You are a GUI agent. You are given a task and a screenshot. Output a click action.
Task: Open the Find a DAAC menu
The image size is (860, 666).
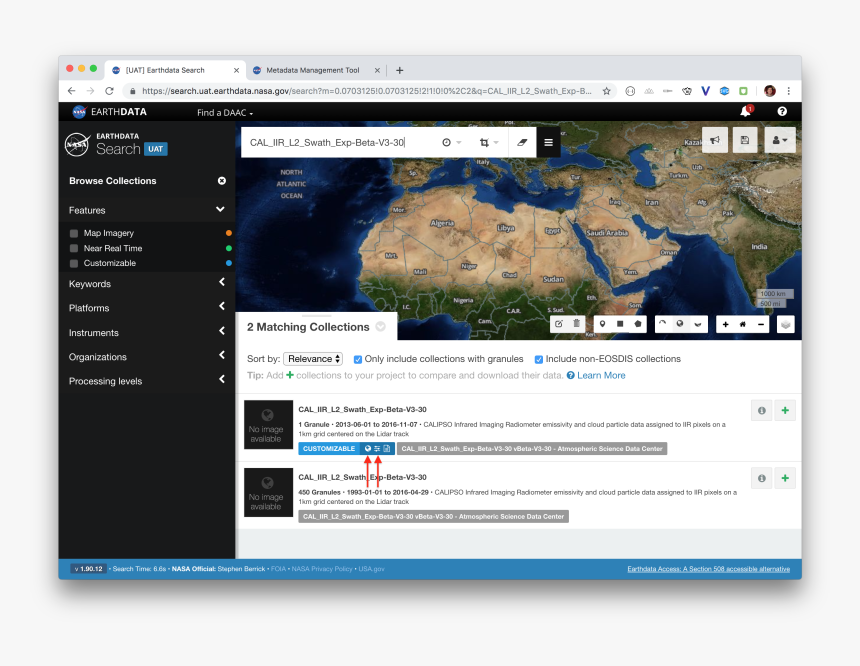tap(225, 113)
